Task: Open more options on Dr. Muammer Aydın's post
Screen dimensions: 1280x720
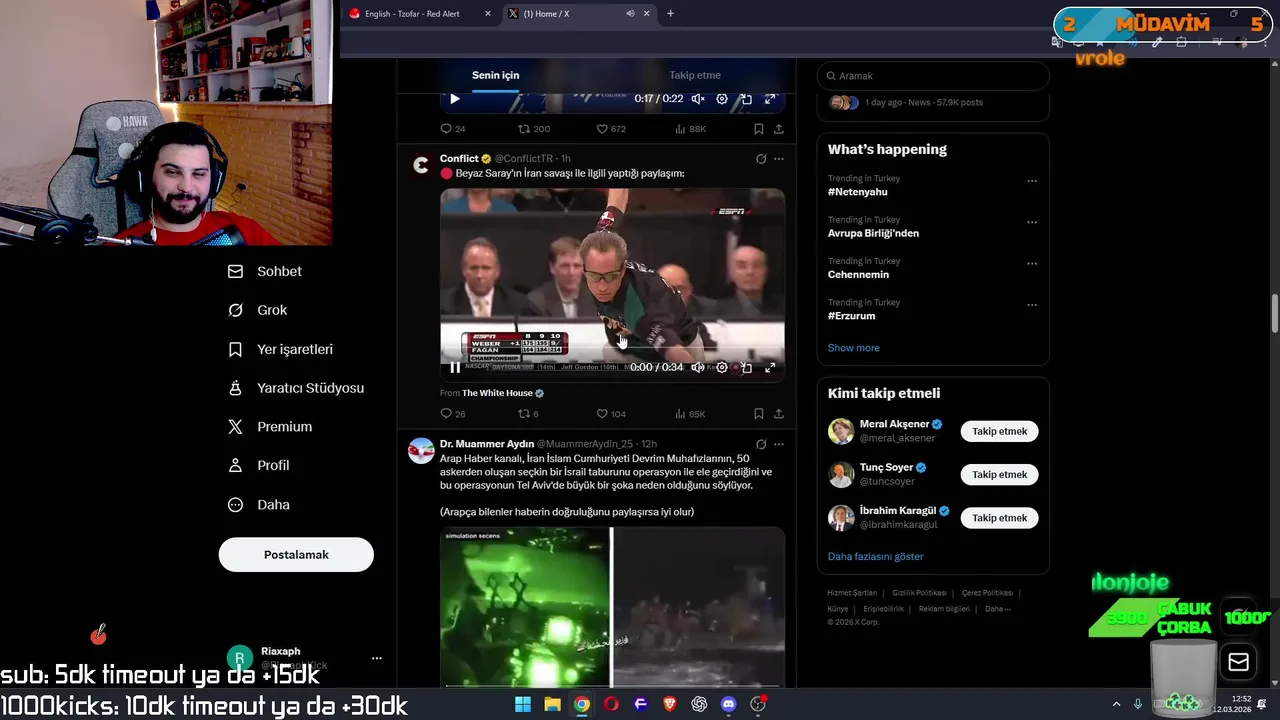Action: click(x=779, y=444)
